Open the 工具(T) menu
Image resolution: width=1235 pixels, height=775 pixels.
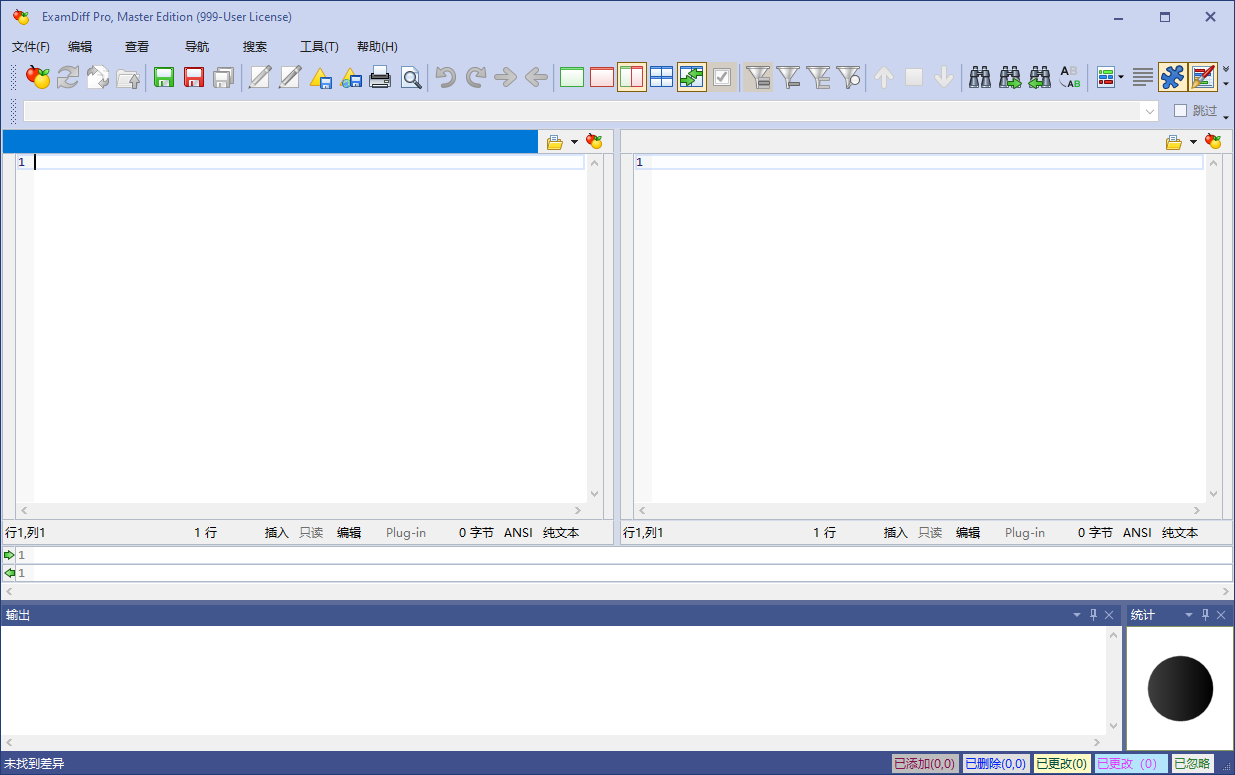click(319, 47)
